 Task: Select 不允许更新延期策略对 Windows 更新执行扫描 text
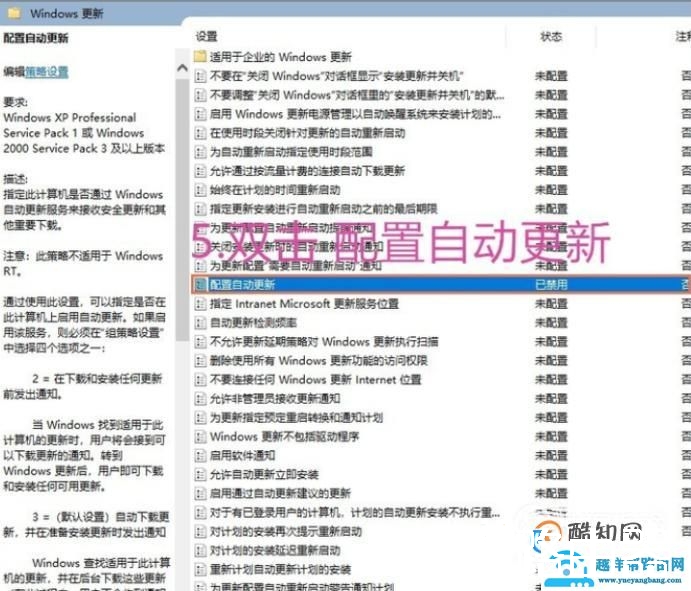pos(324,342)
